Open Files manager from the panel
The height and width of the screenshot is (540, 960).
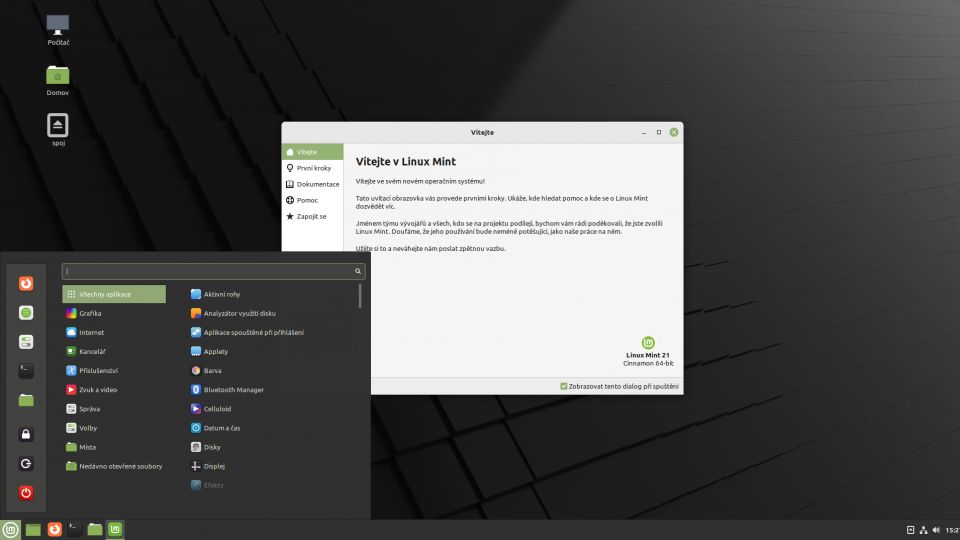click(x=95, y=530)
